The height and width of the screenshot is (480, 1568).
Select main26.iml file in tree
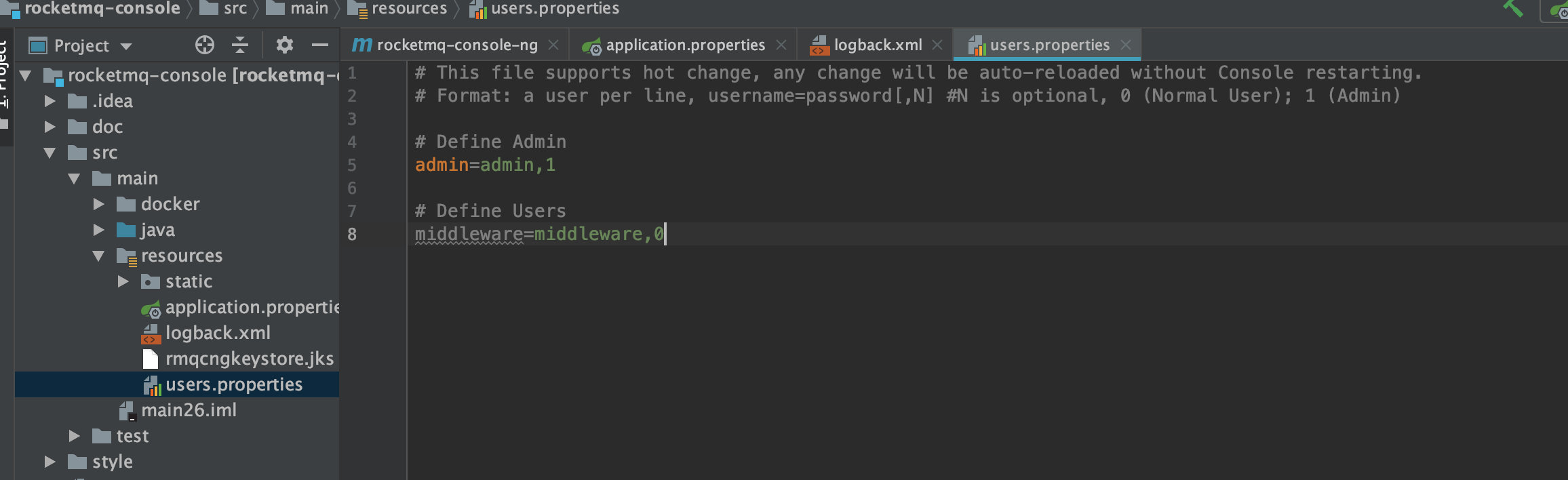coord(189,410)
